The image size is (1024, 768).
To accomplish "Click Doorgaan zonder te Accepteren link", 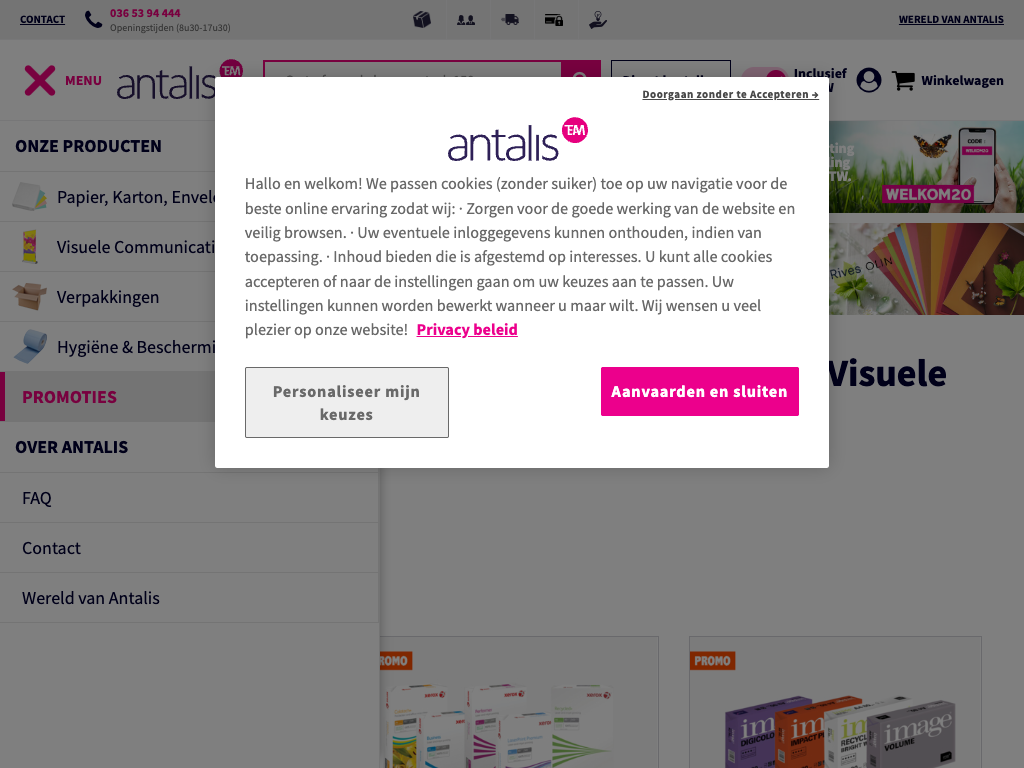I will [730, 95].
